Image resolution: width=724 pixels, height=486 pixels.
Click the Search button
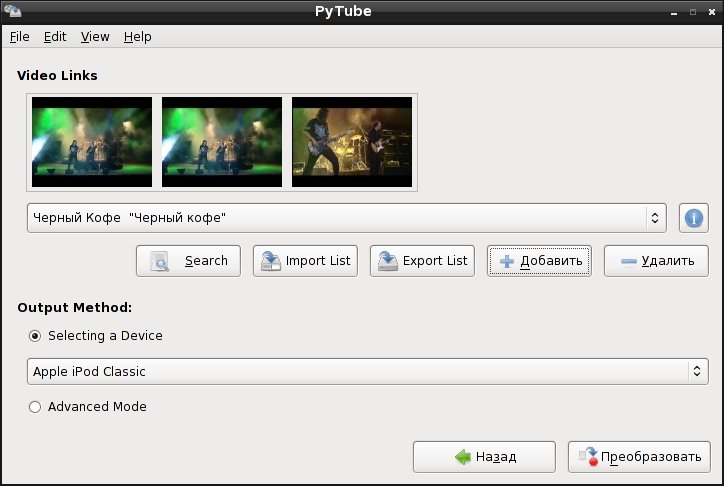(x=188, y=261)
